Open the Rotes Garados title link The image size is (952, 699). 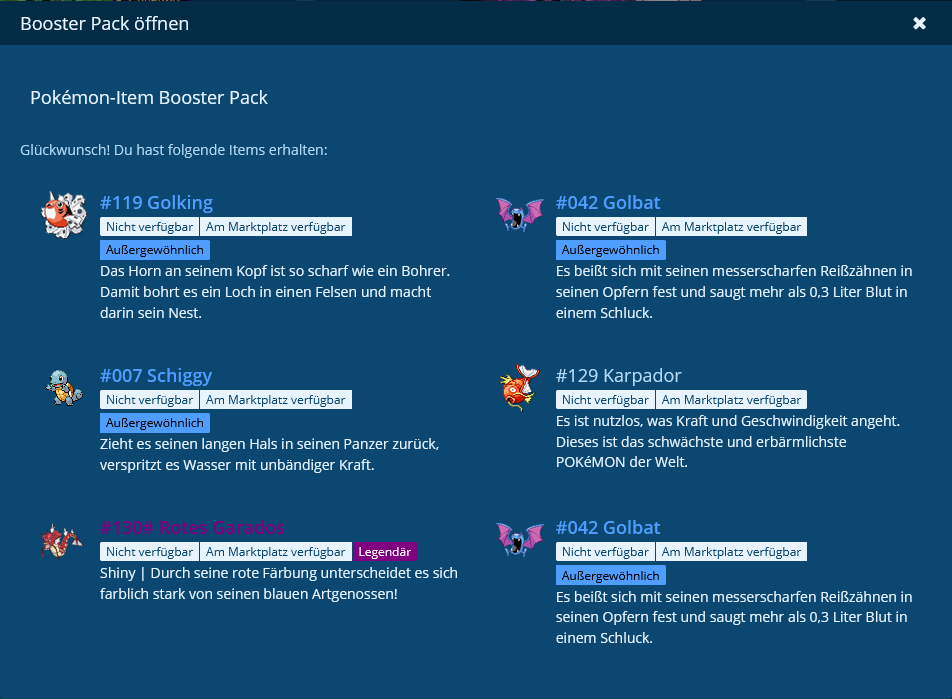tap(192, 528)
